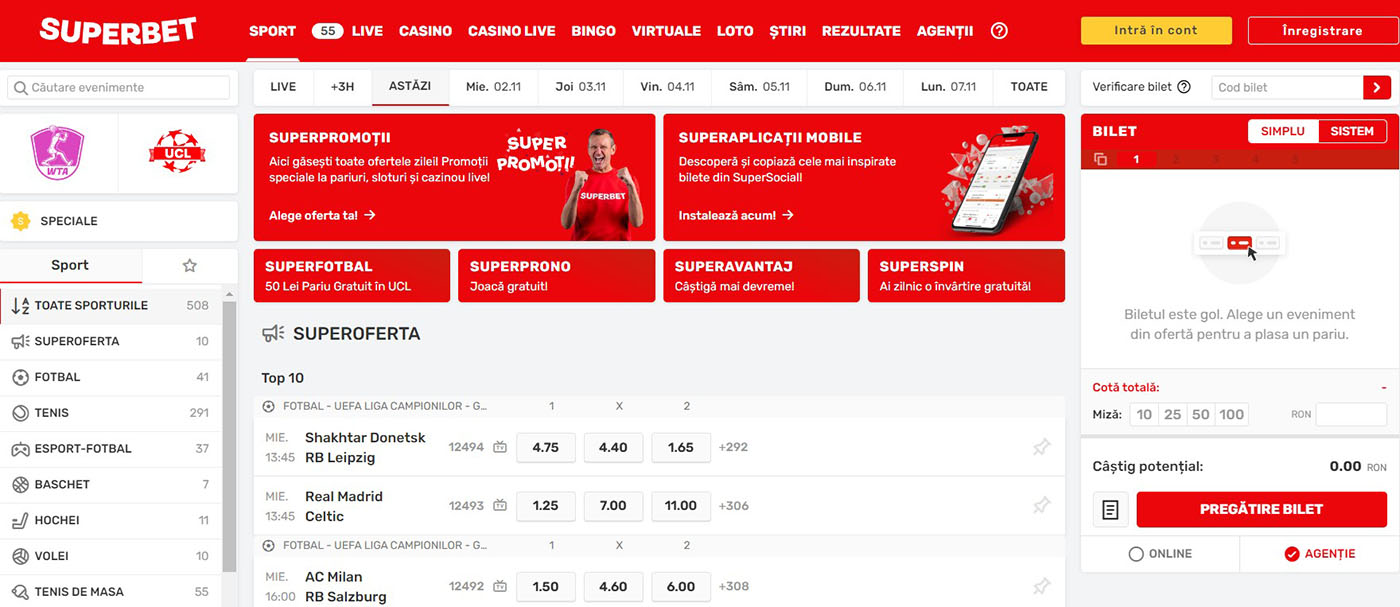Go to the Virtuale menu
The width and height of the screenshot is (1400, 607).
pyautogui.click(x=666, y=31)
